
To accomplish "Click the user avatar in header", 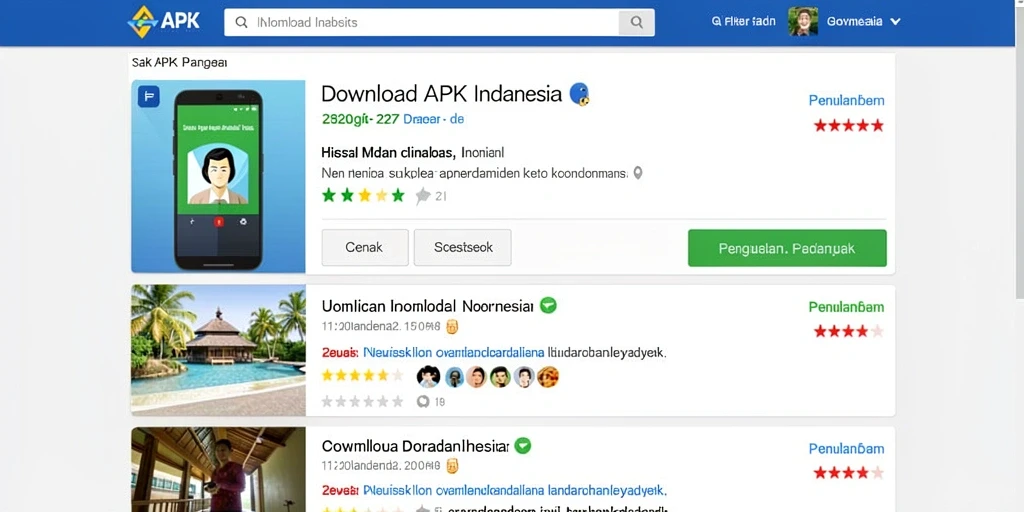I will tap(803, 22).
